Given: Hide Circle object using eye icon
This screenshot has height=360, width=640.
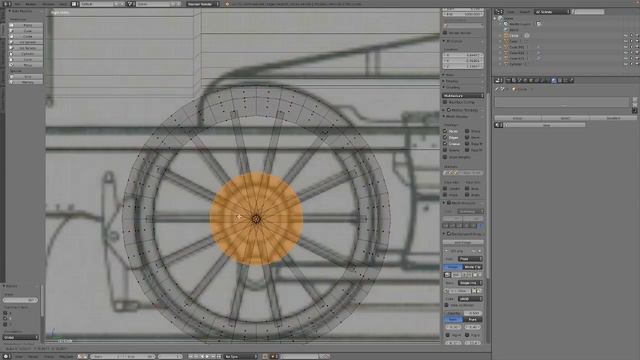Looking at the screenshot, I should 626,36.
